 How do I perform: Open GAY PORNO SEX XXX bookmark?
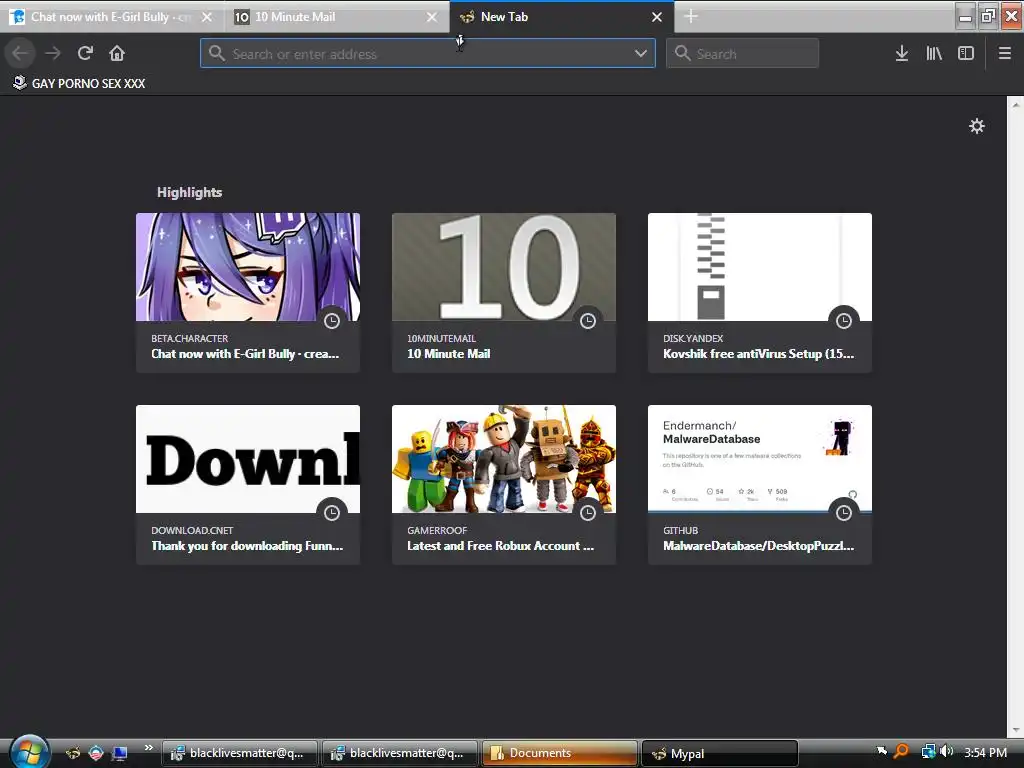[79, 83]
